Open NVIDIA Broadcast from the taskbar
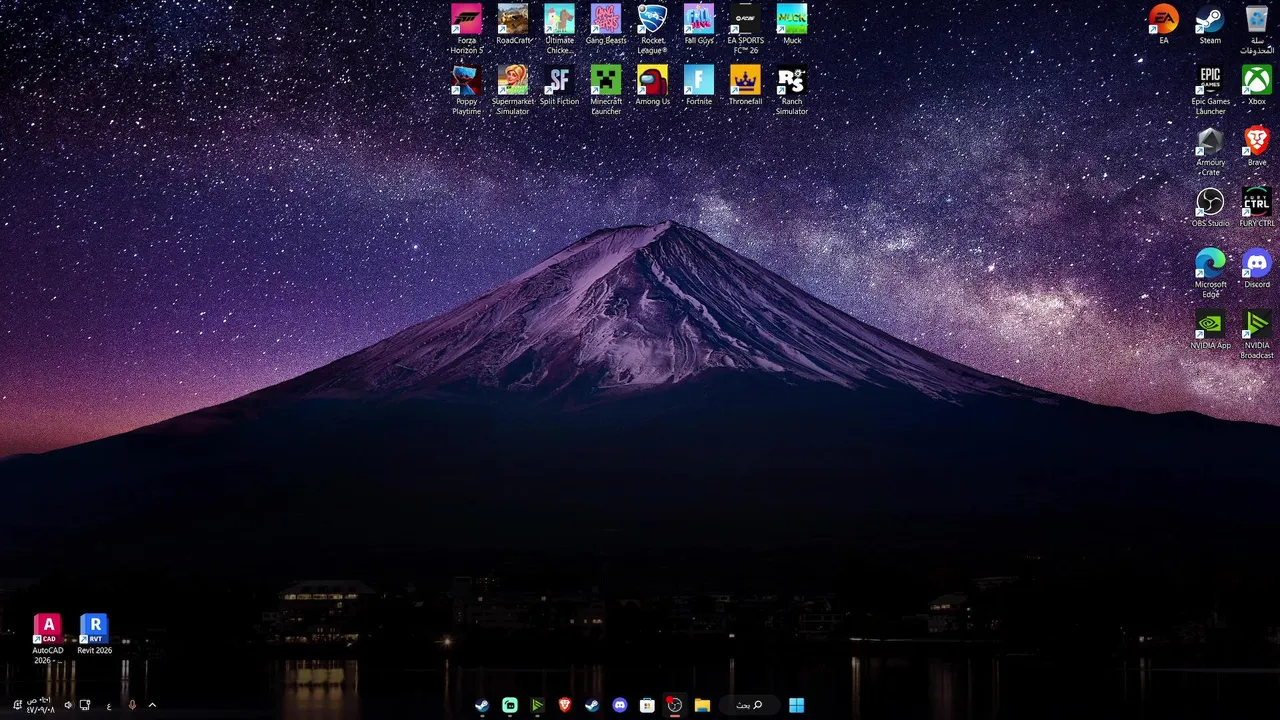 click(537, 705)
